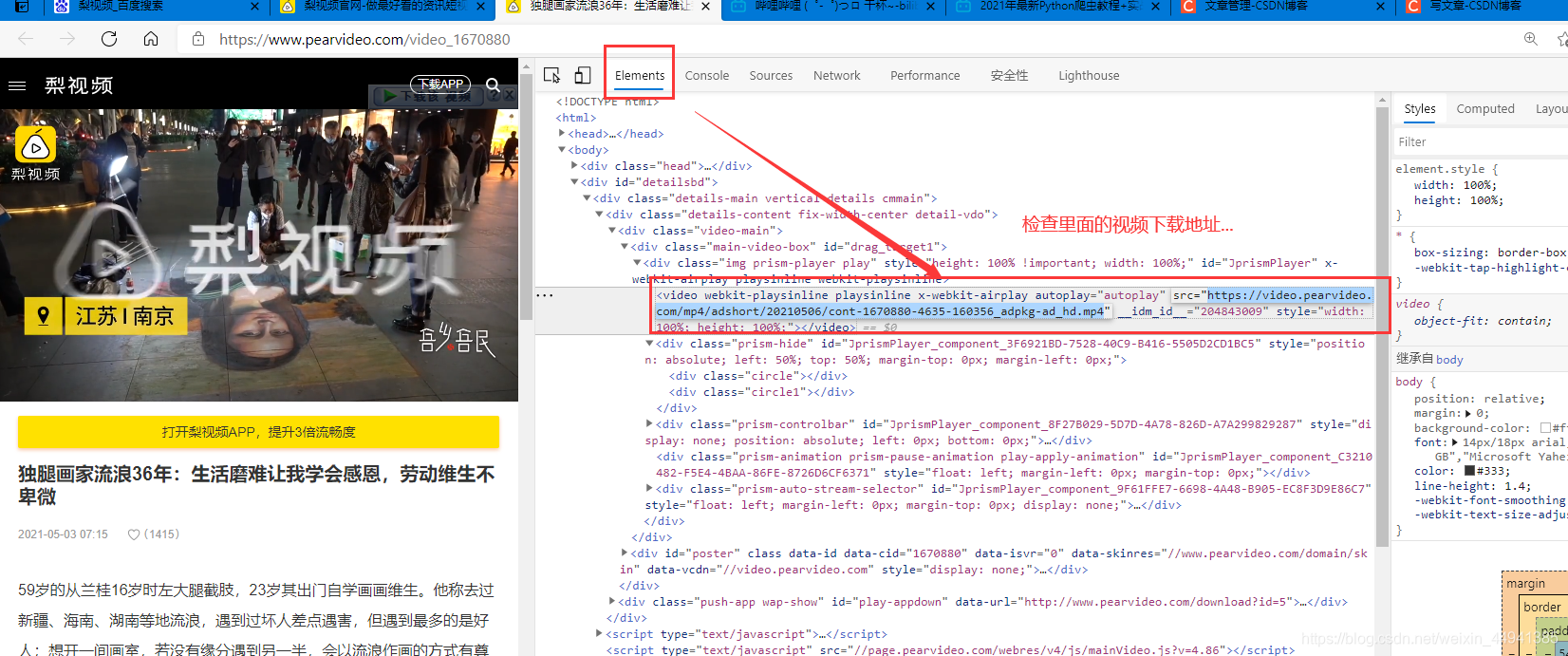This screenshot has height=656, width=1568.
Task: Click the heart like icon with 1415
Action: (134, 534)
